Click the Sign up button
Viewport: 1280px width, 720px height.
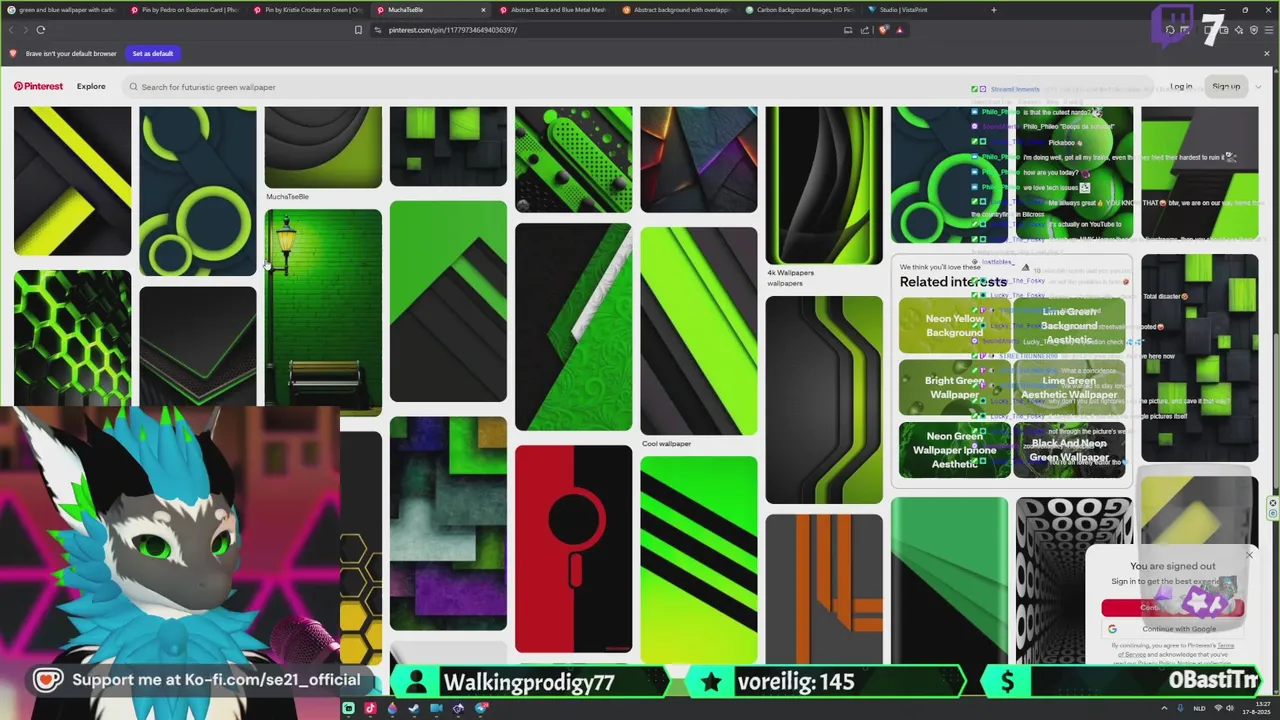tap(1226, 87)
